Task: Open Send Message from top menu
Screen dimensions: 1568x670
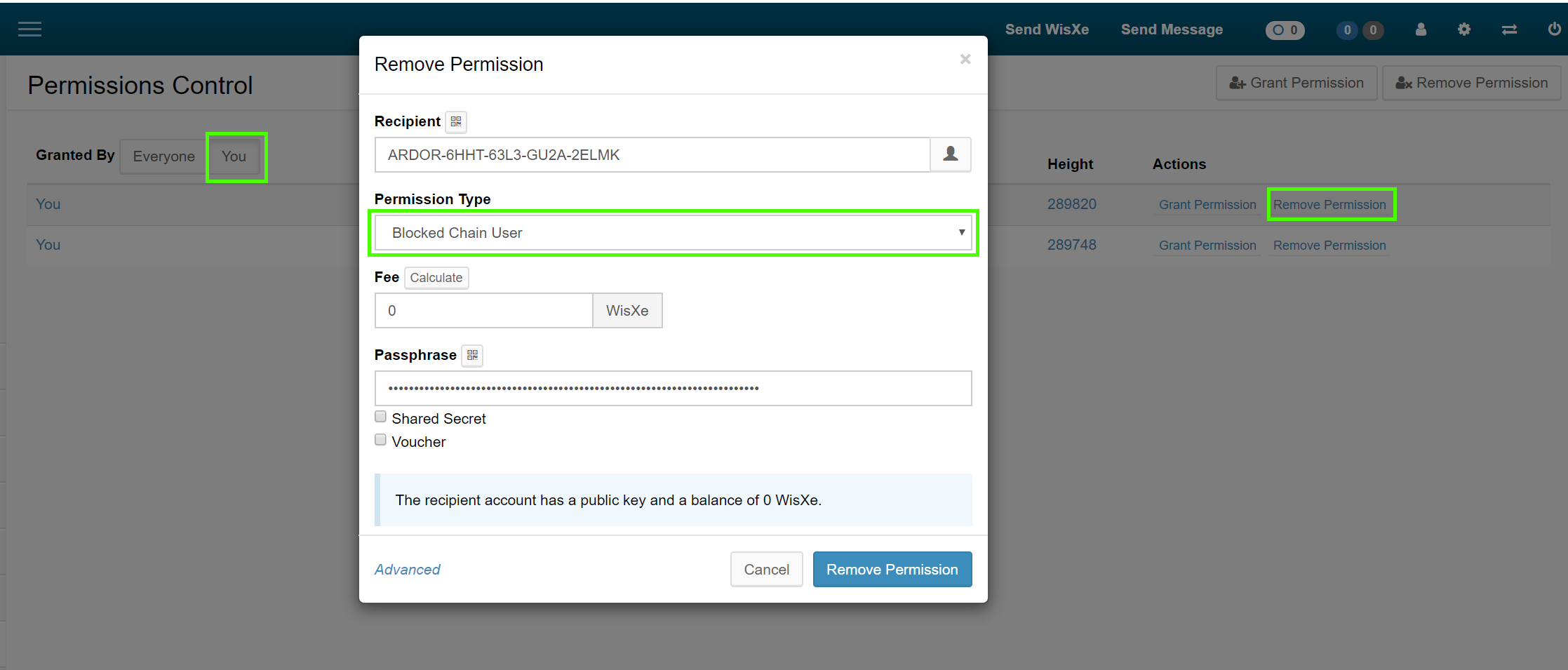Action: pyautogui.click(x=1172, y=29)
